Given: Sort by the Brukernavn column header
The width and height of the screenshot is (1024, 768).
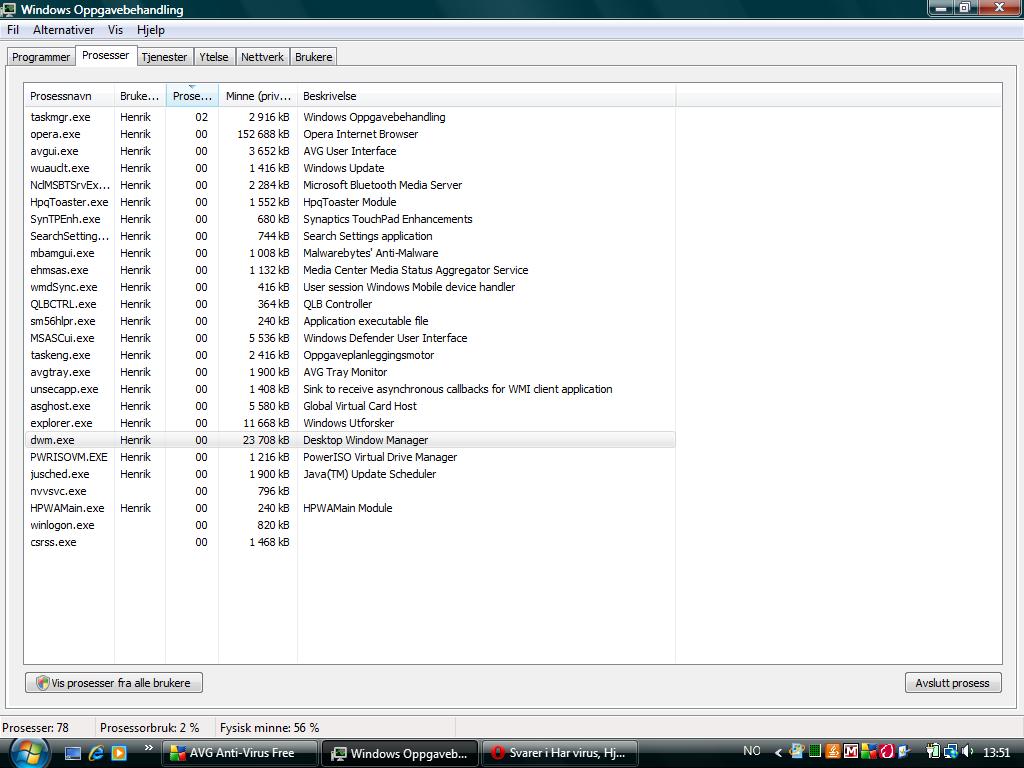Looking at the screenshot, I should [140, 95].
